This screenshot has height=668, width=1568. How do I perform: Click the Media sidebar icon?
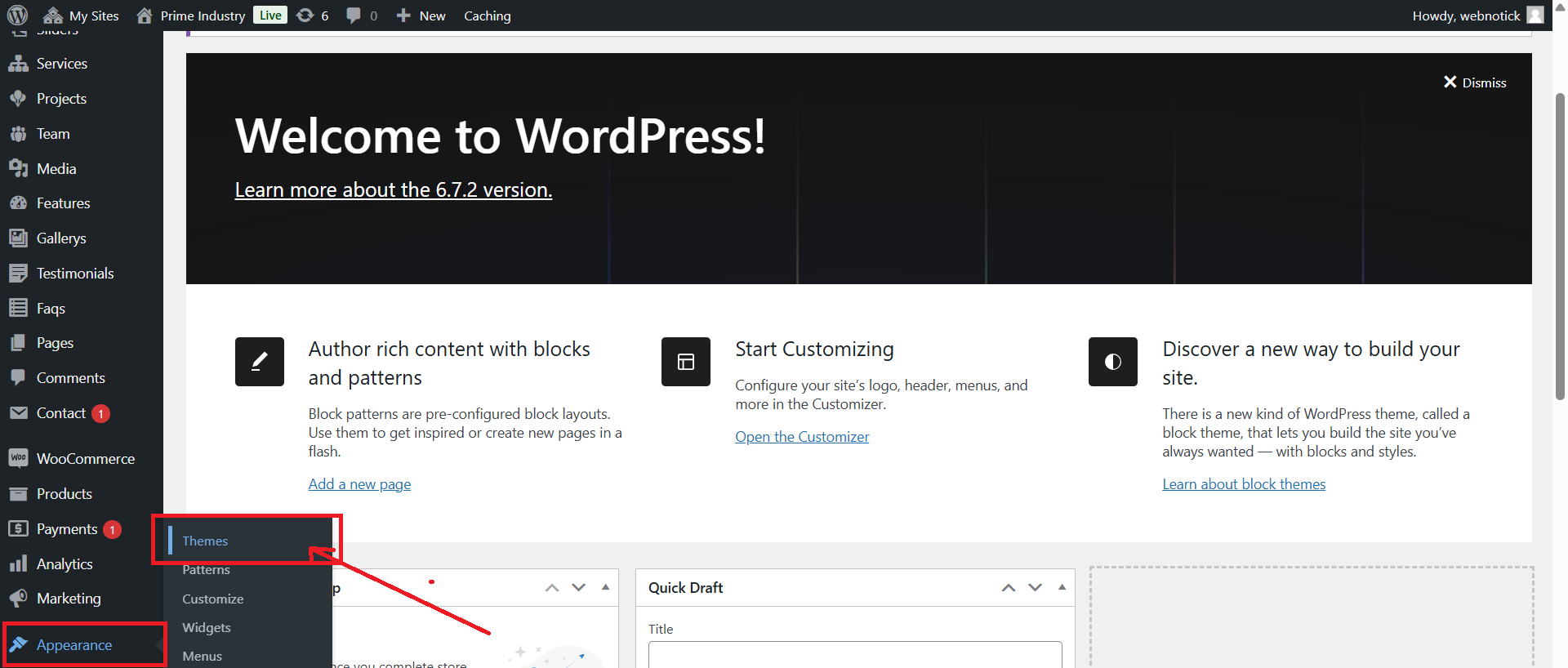point(18,169)
